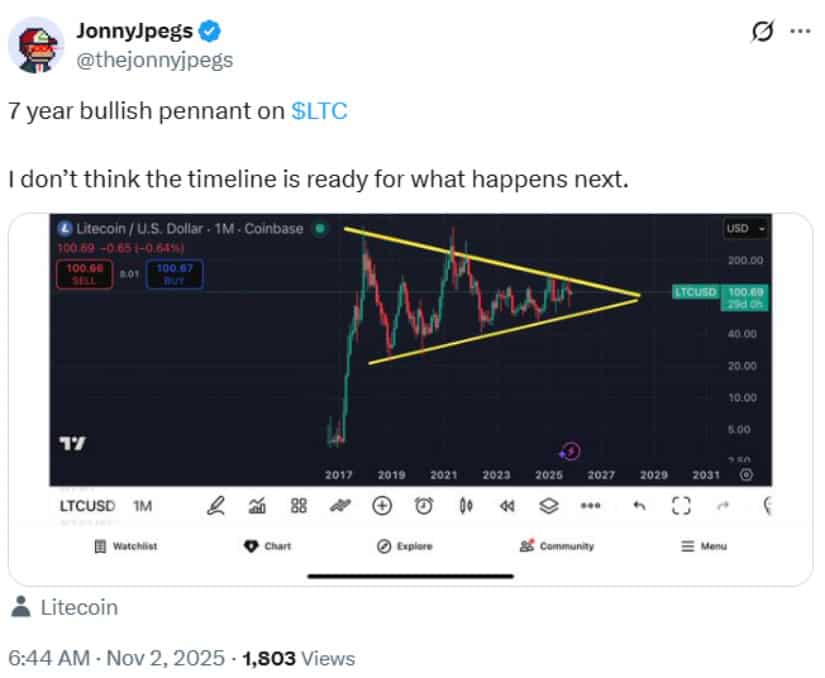Open the USD currency dropdown
Viewport: 825px width, 678px height.
click(745, 228)
